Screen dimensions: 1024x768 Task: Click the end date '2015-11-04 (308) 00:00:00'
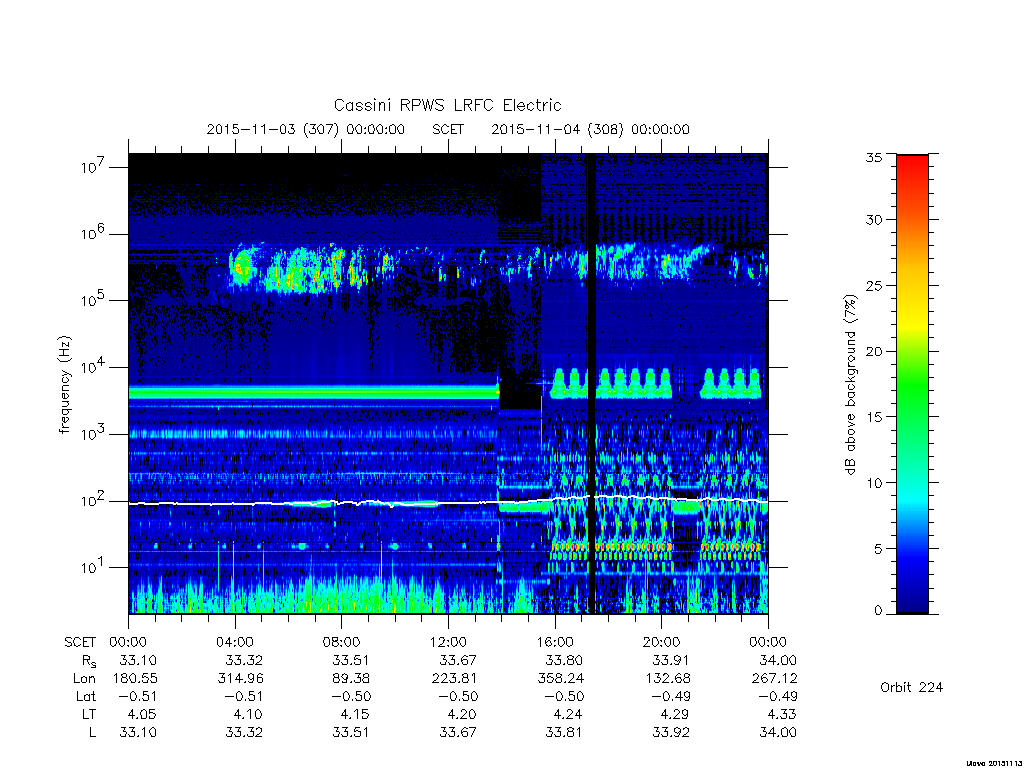coord(590,129)
